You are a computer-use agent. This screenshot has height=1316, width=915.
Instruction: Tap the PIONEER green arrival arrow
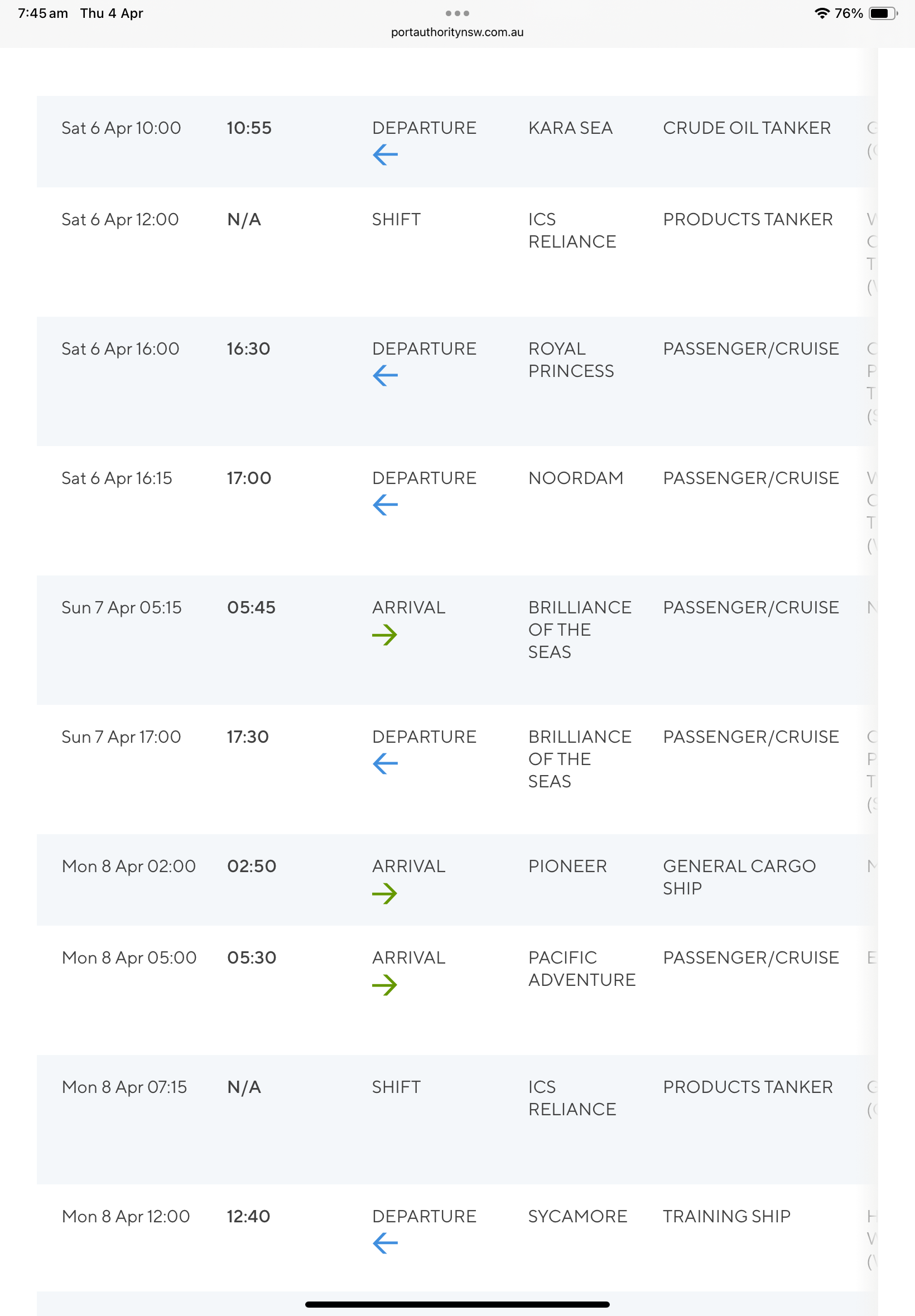coord(384,893)
